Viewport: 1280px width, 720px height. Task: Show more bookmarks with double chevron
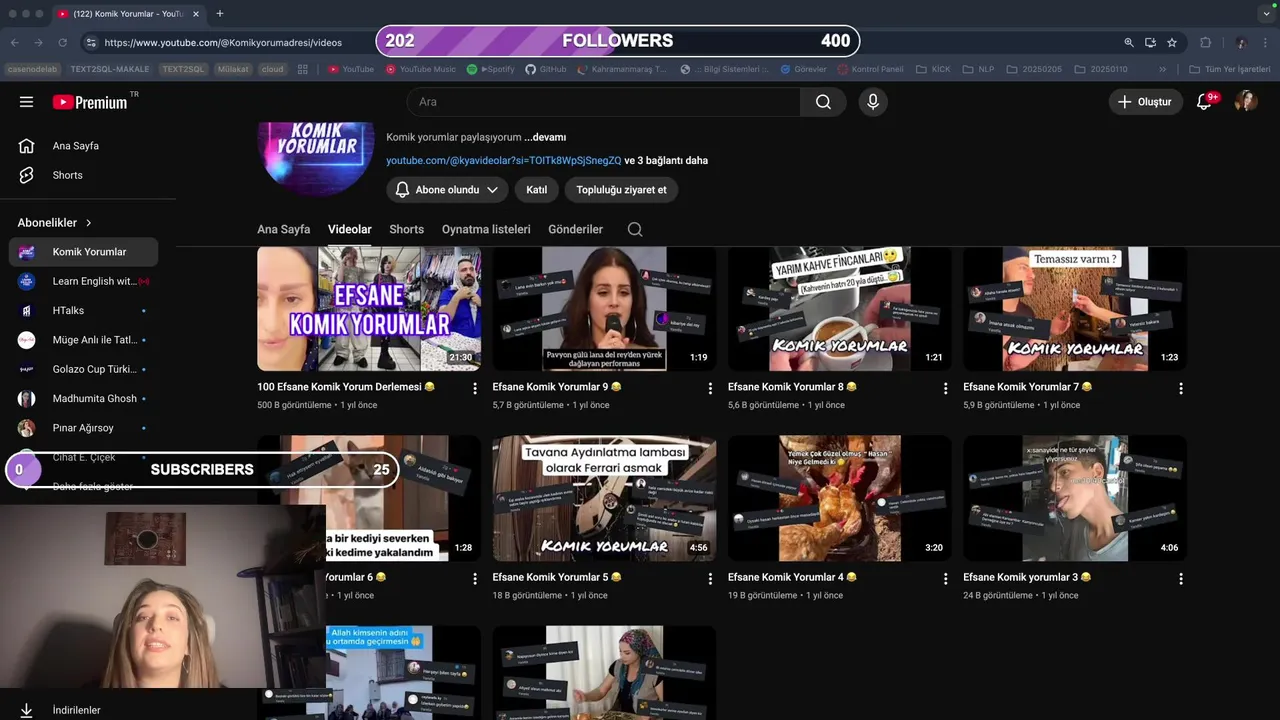click(1162, 69)
